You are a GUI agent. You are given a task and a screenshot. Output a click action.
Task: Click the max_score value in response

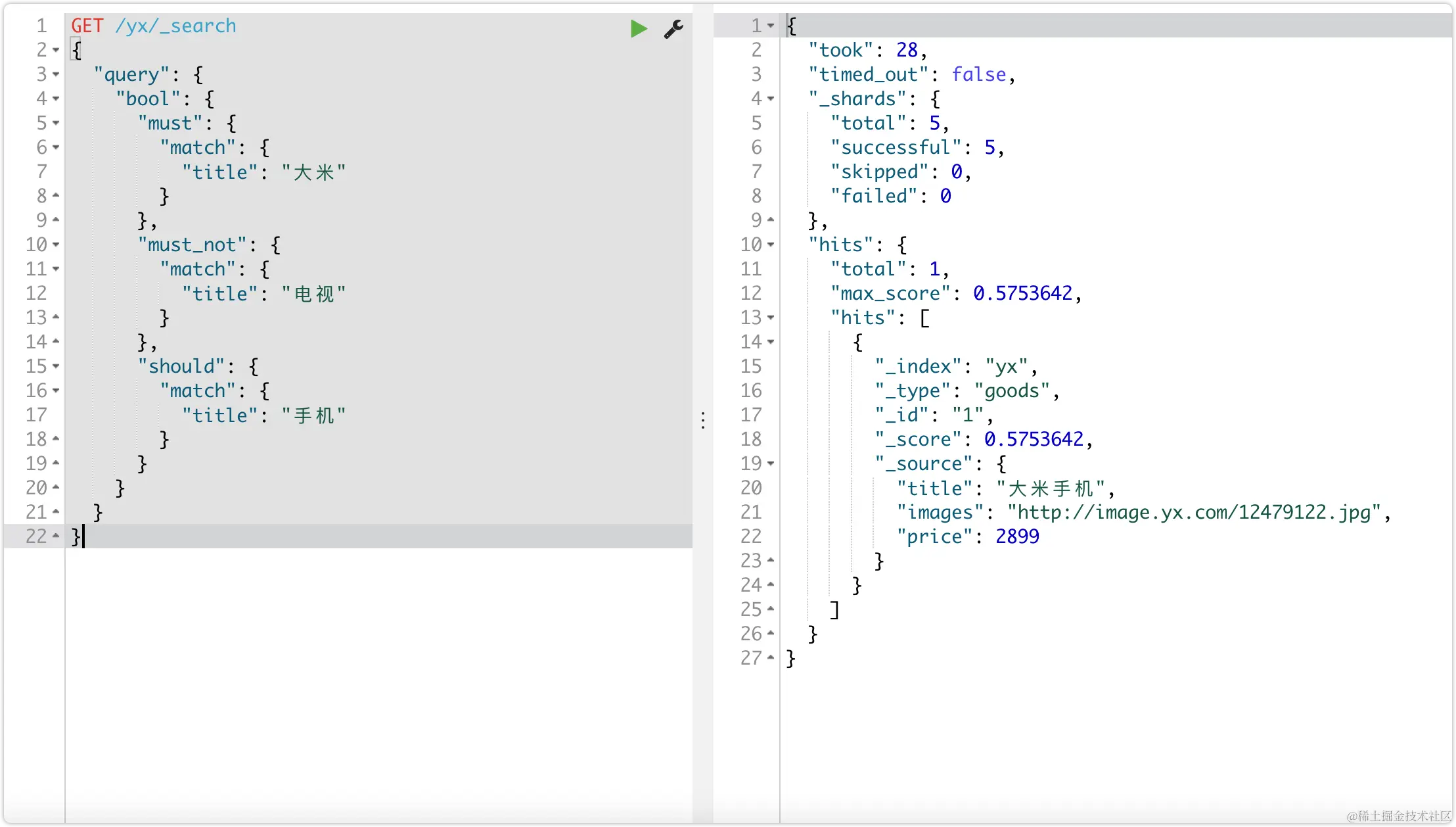(x=1022, y=293)
